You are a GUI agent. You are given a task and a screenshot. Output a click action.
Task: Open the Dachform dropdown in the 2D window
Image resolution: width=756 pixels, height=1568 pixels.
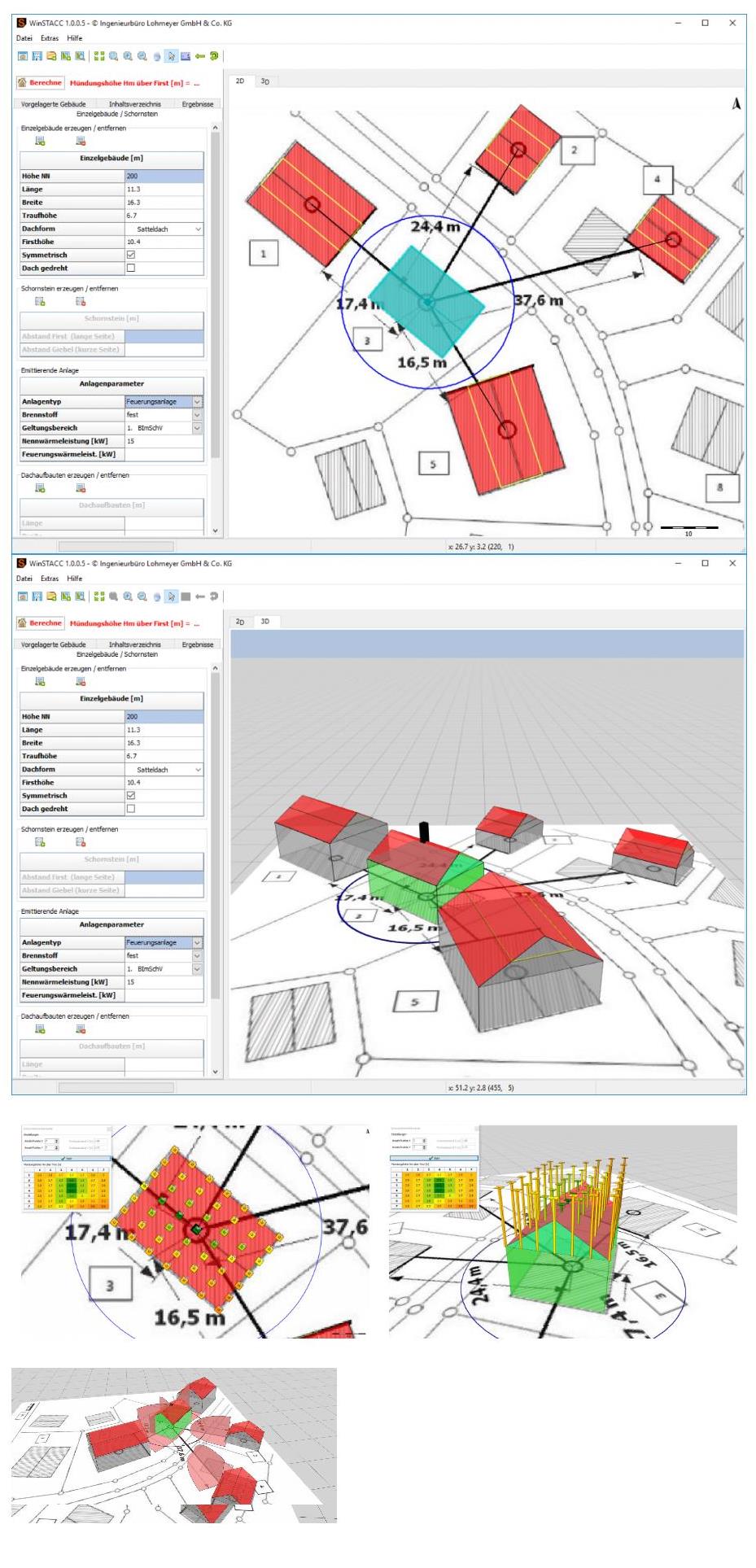pyautogui.click(x=198, y=229)
